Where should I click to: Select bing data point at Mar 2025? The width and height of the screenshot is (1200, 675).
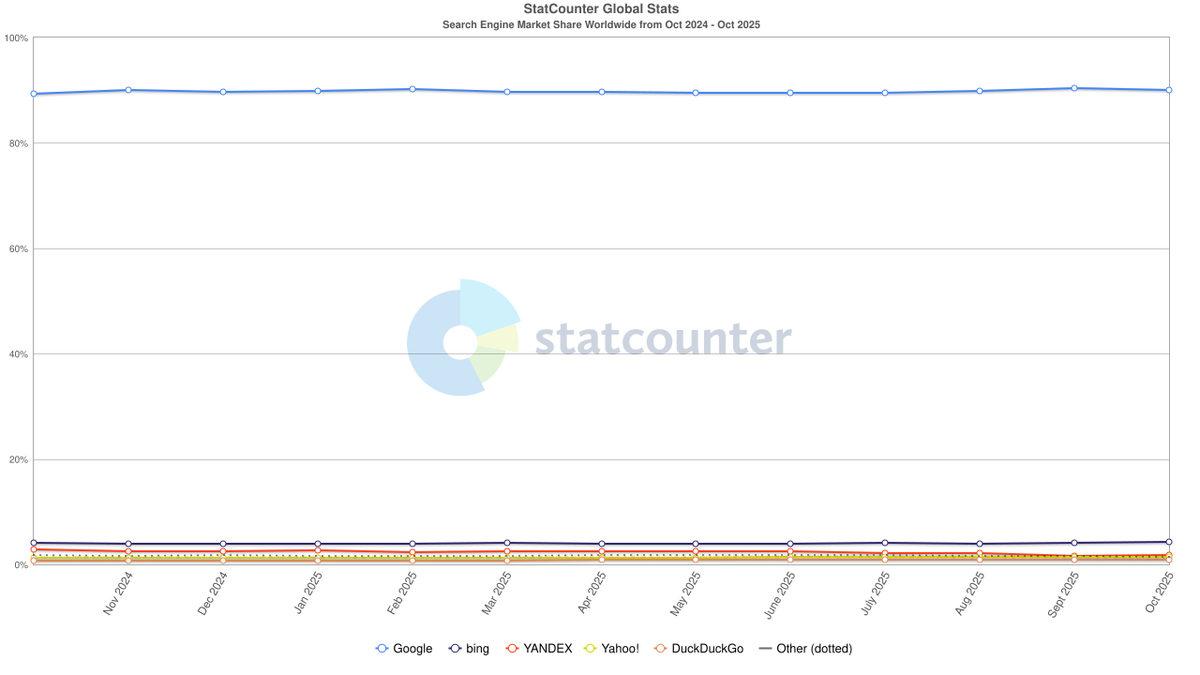point(507,543)
